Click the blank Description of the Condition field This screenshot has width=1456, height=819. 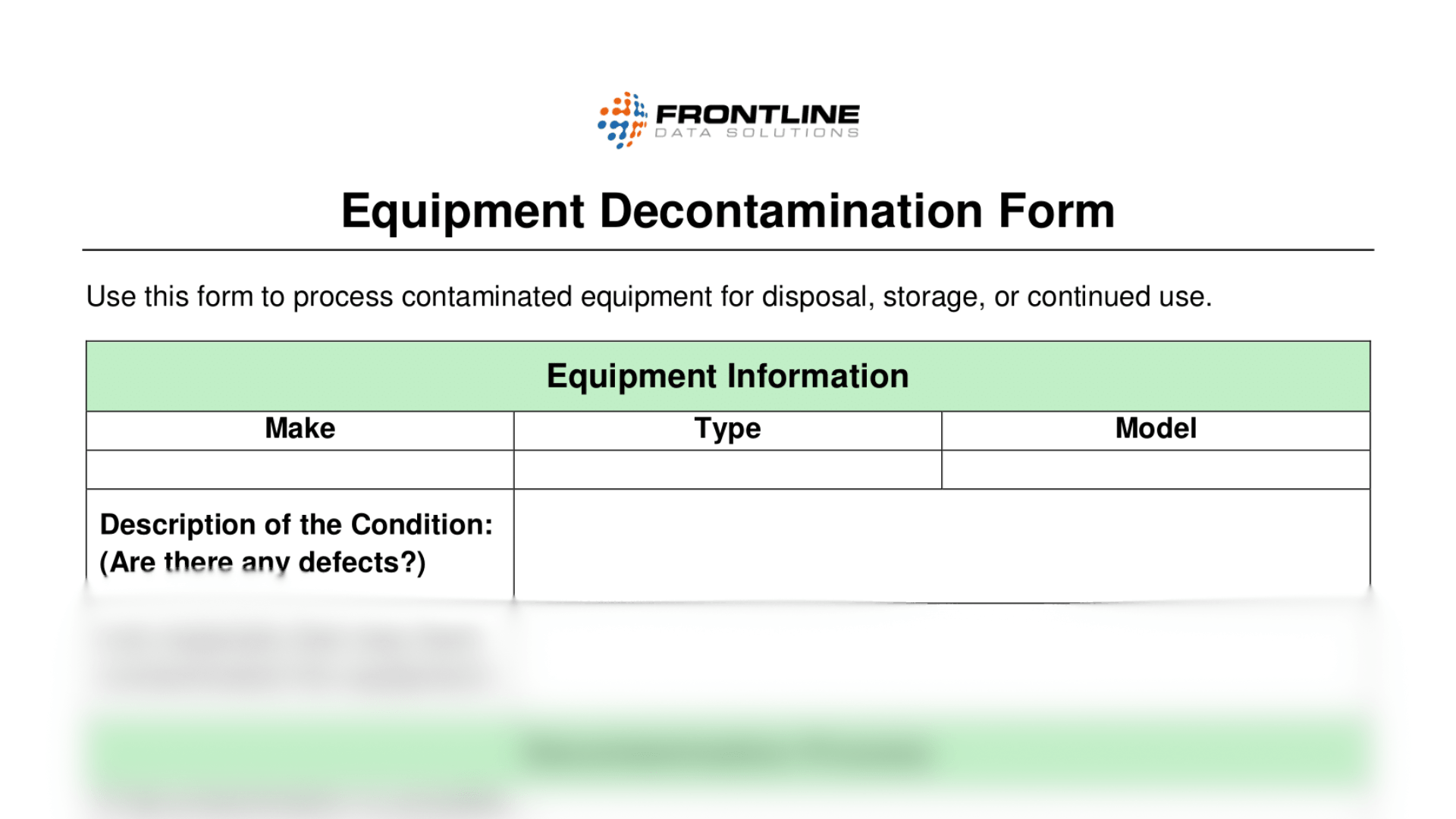point(942,544)
